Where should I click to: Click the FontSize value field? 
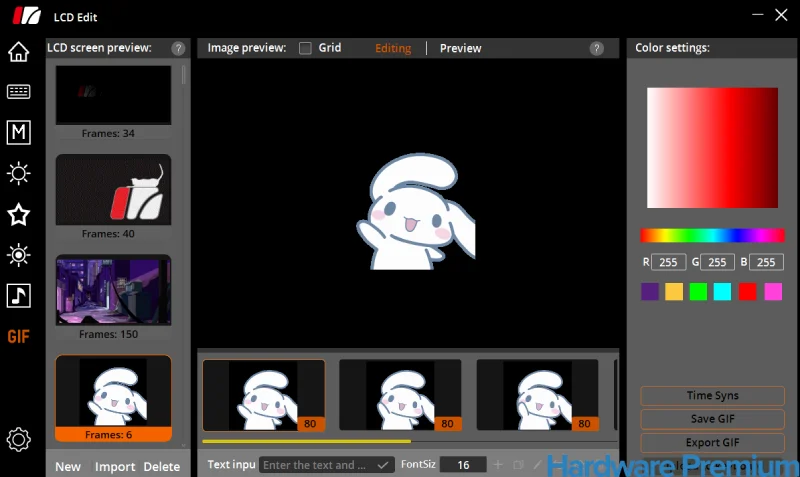click(463, 465)
